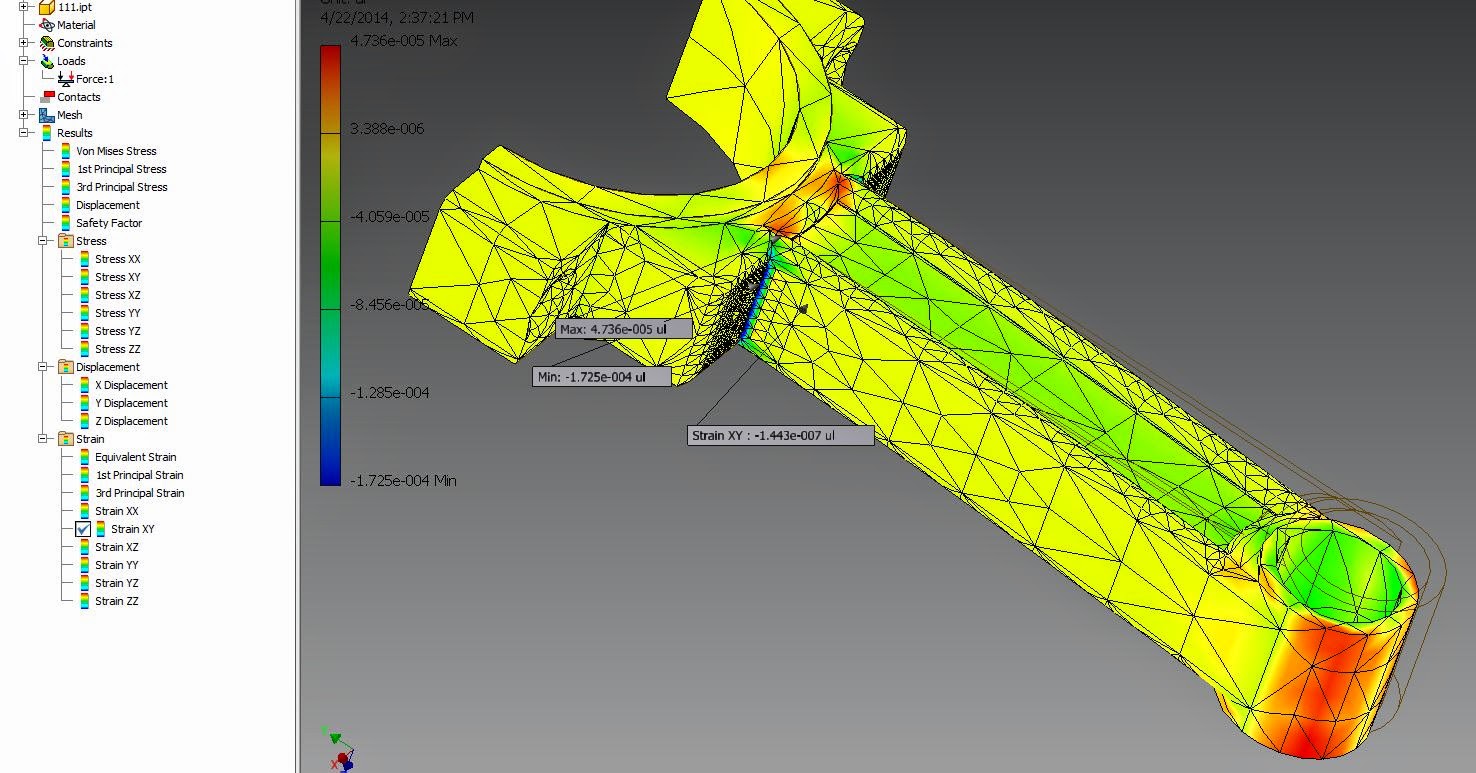Image resolution: width=1476 pixels, height=773 pixels.
Task: Click the Max 4.736e-005 ul probe label
Action: point(624,329)
